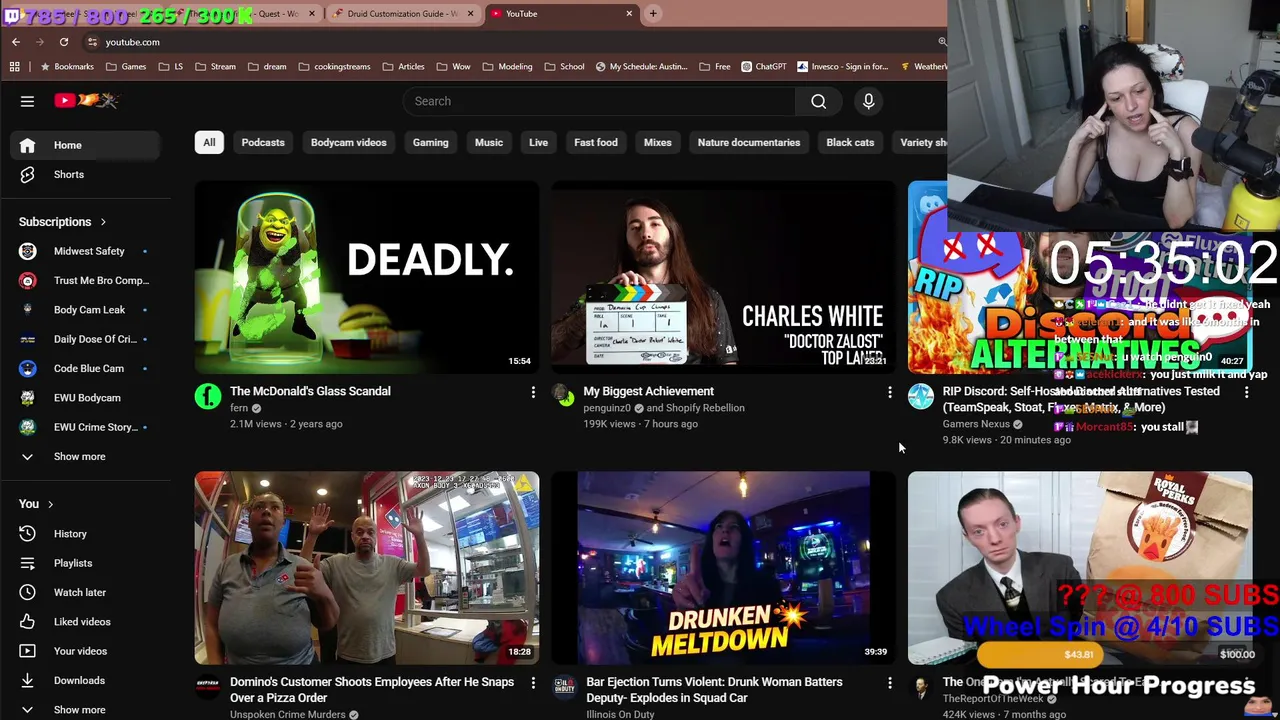The width and height of the screenshot is (1280, 720).
Task: Open Shorts in the sidebar
Action: pyautogui.click(x=85, y=174)
